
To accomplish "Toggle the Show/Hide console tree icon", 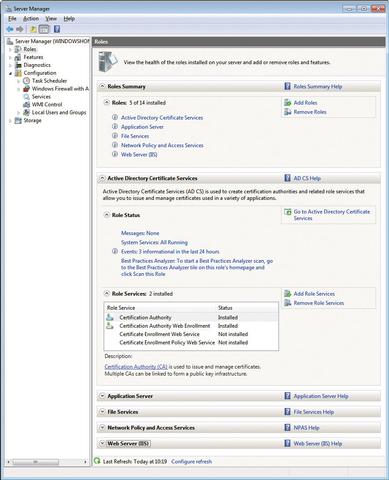I will click(44, 29).
